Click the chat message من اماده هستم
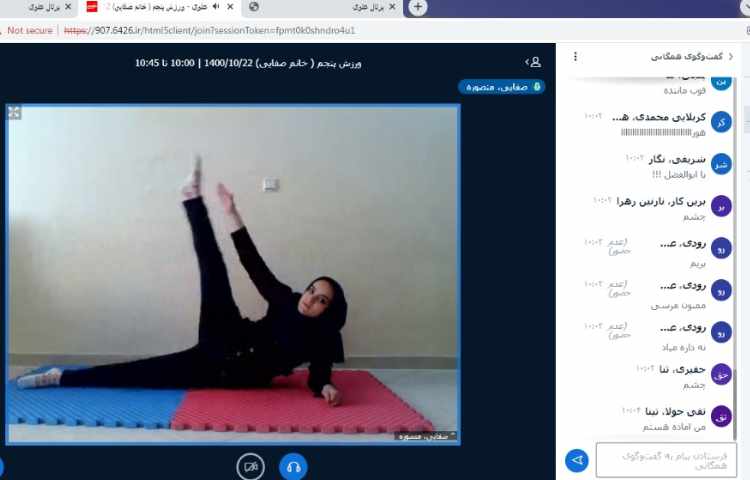Image resolution: width=750 pixels, height=480 pixels. tap(674, 427)
